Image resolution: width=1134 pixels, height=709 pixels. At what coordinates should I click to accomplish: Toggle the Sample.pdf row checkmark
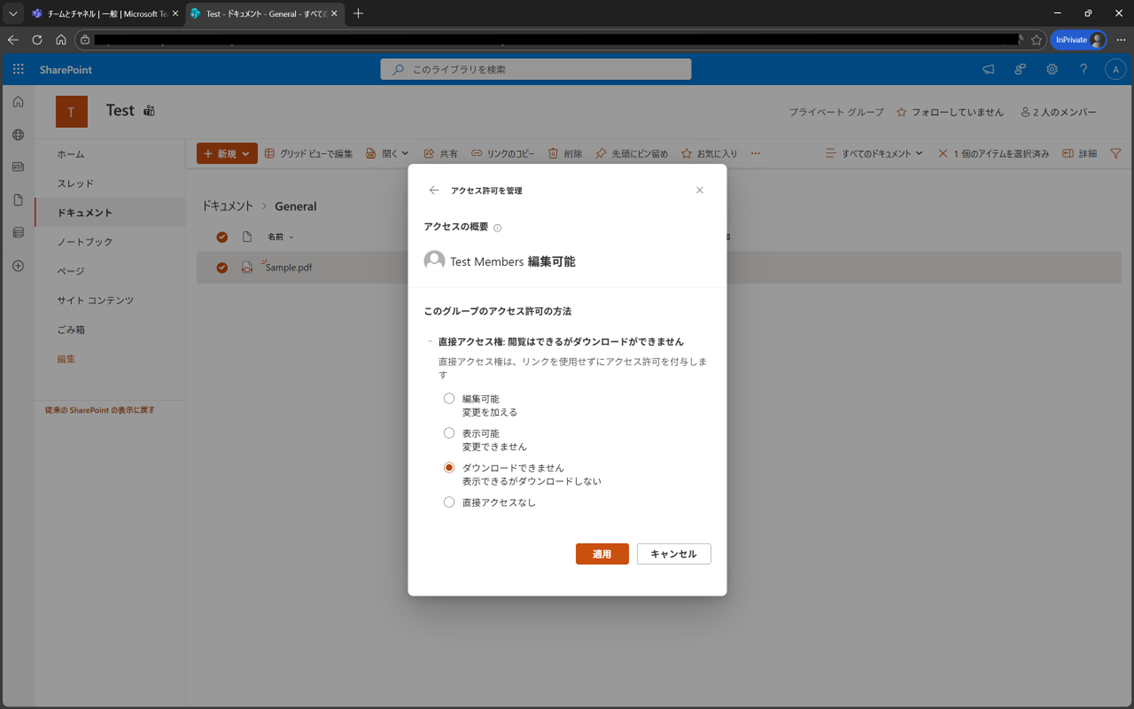click(222, 268)
